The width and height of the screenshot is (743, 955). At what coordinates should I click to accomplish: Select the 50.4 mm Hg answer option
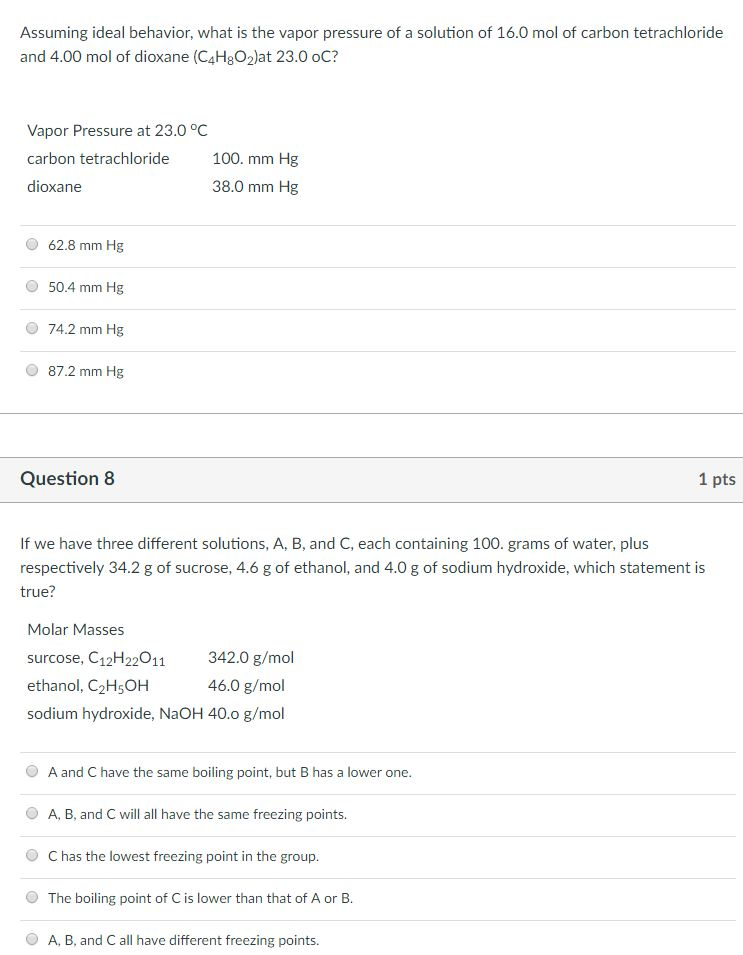click(32, 286)
